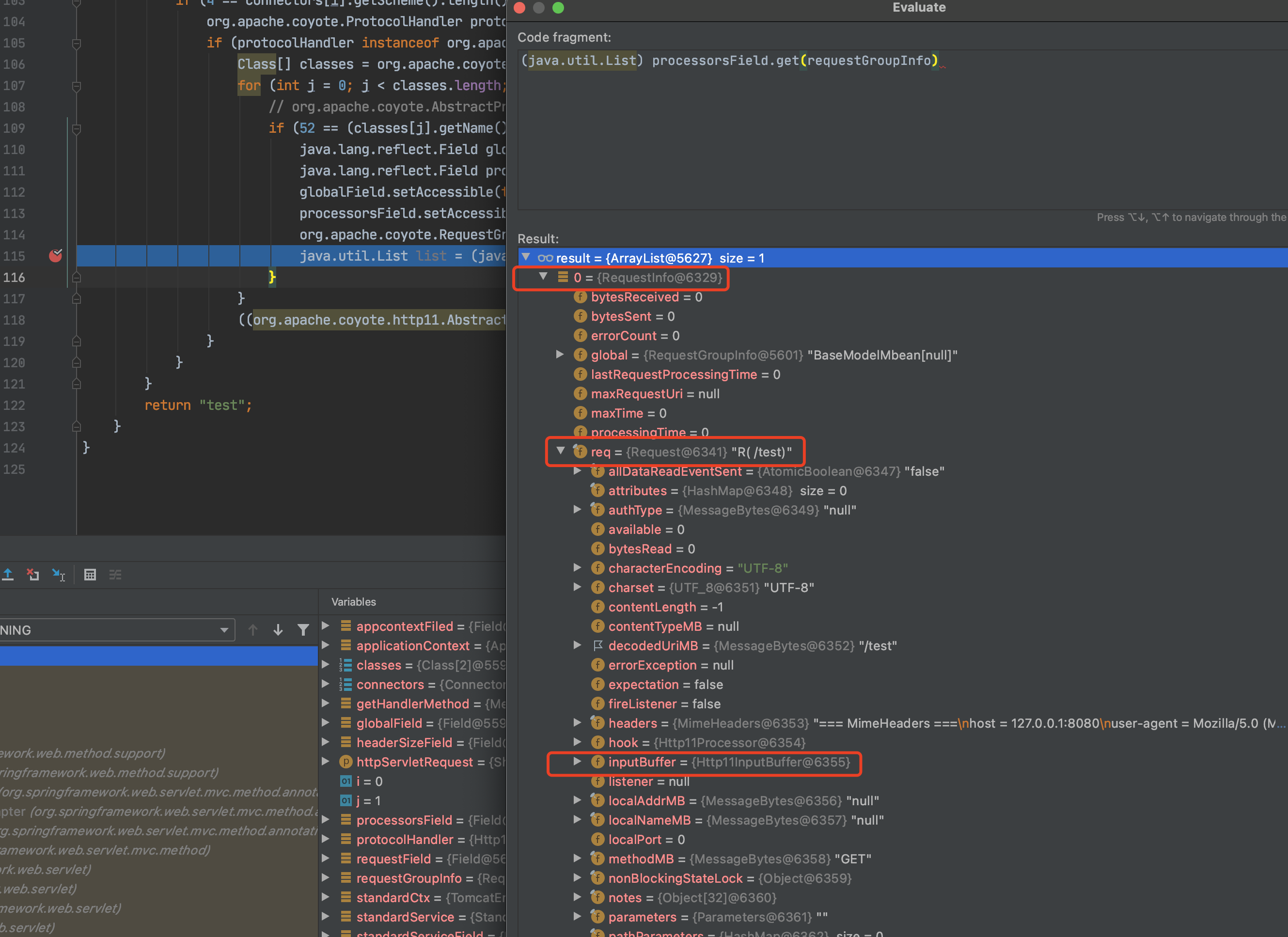1288x937 pixels.
Task: Click in the Code fragment input field
Action: (903, 129)
